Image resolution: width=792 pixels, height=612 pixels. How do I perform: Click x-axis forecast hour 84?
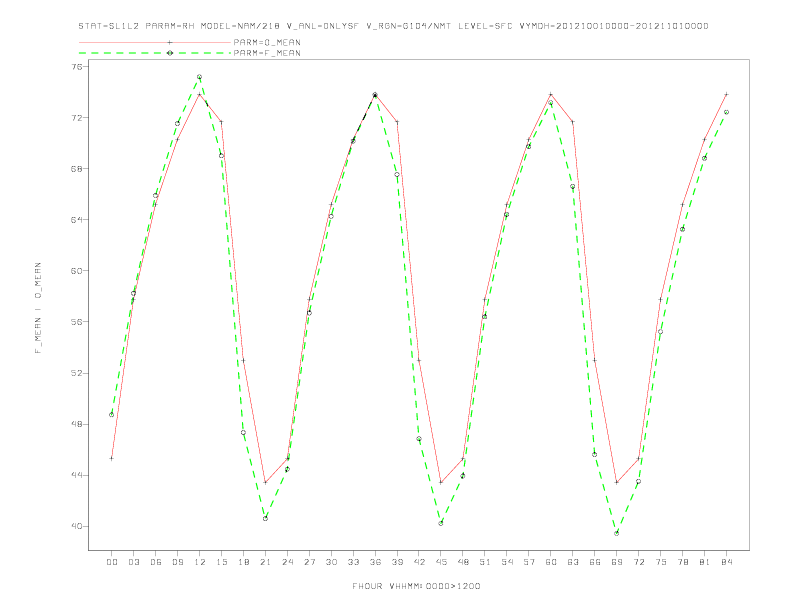pyautogui.click(x=726, y=562)
